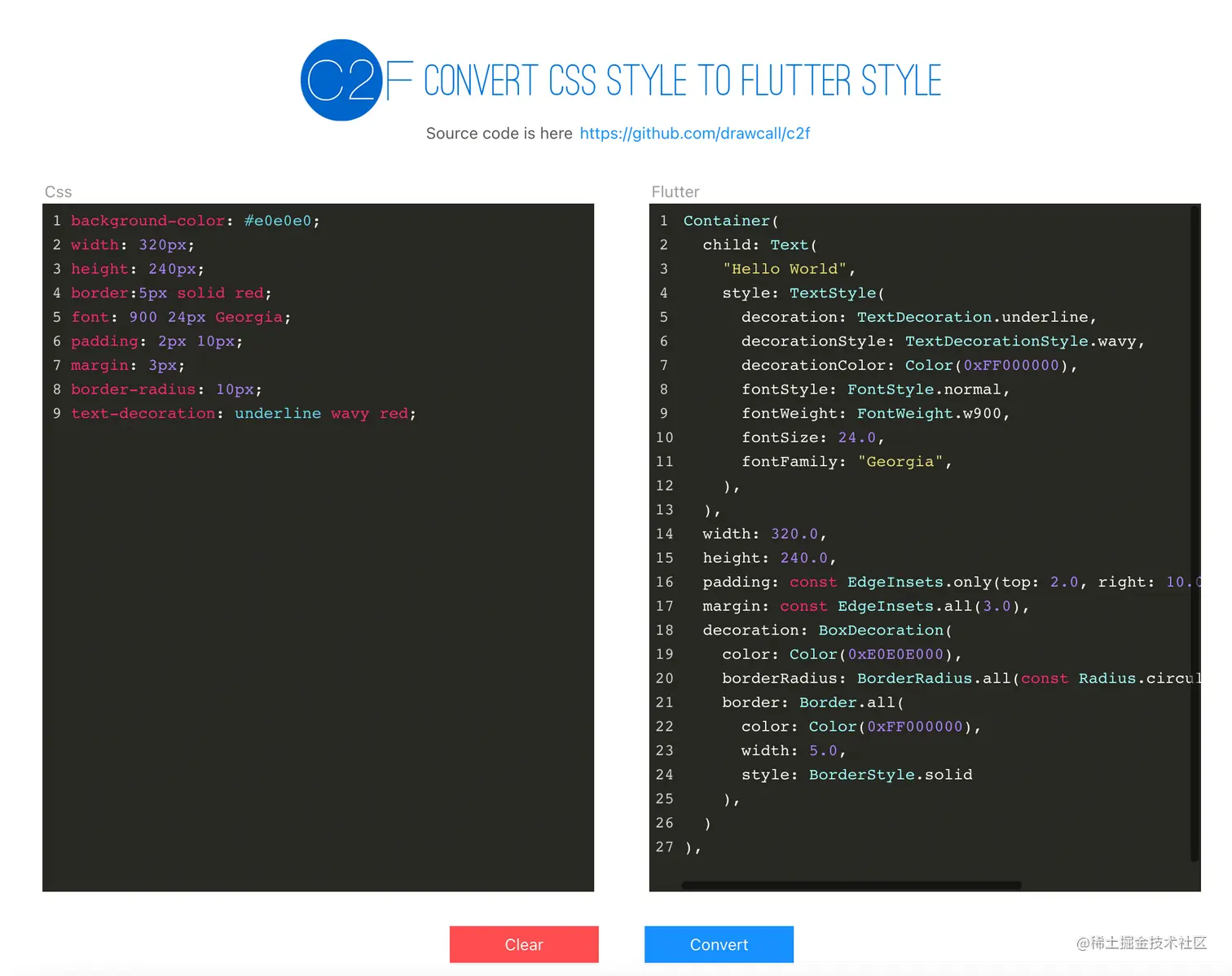Click the 'border: Border.all(' line
This screenshot has height=976, width=1232.
click(812, 703)
